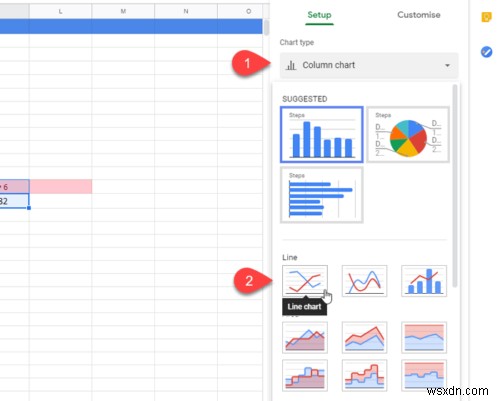Open the Keep notes side panel icon

486,17
